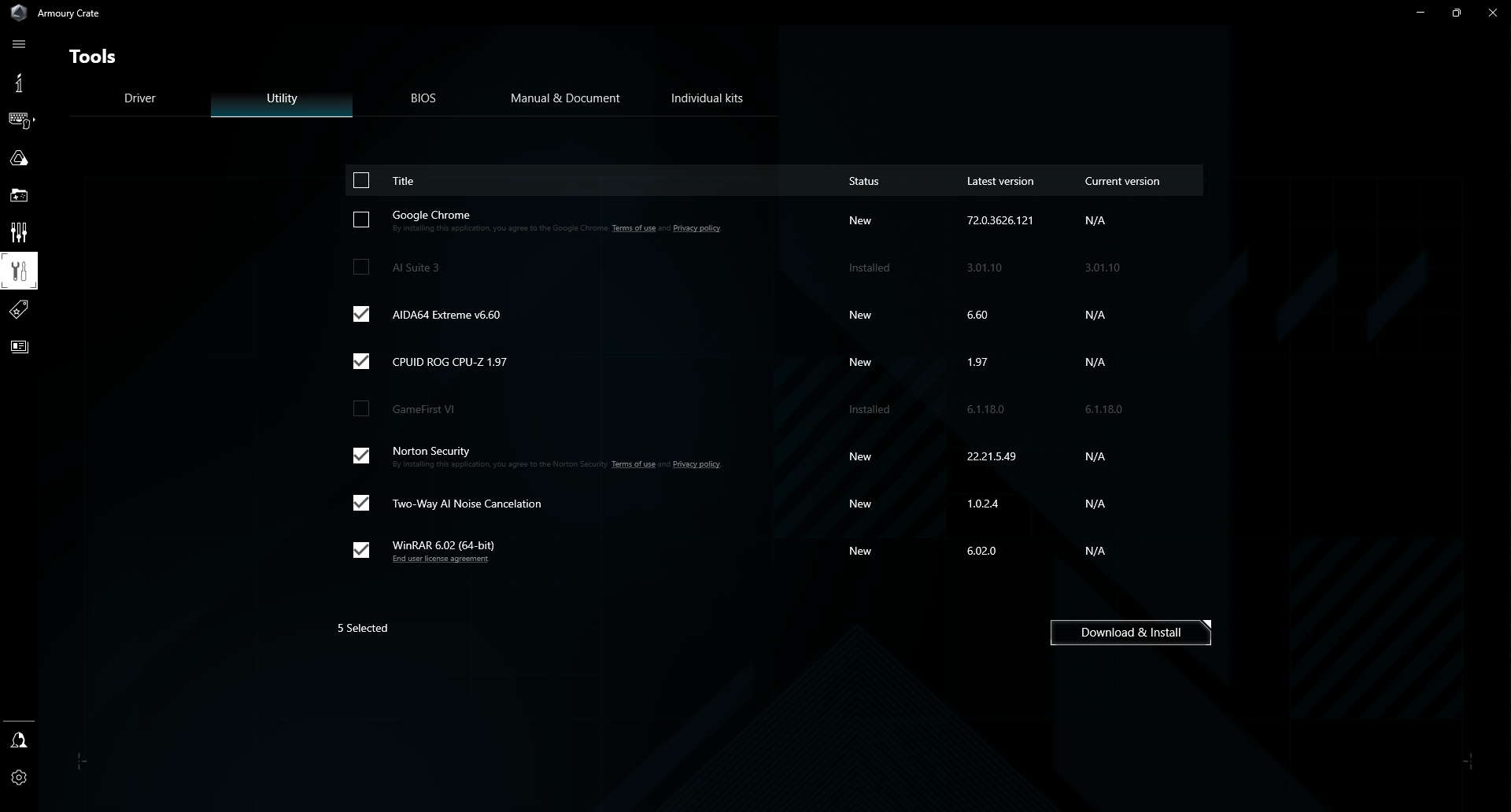Open Aura Sync from the sidebar
Screen dimensions: 1511x812
[x=19, y=157]
